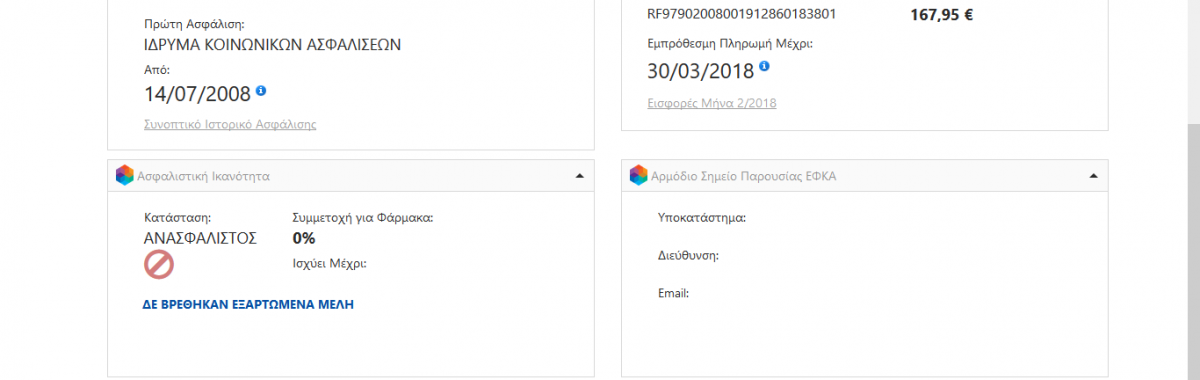Click the Ασφαλιστική Ικανότητα panel header title
Image resolution: width=1200 pixels, height=380 pixels.
pyautogui.click(x=203, y=176)
